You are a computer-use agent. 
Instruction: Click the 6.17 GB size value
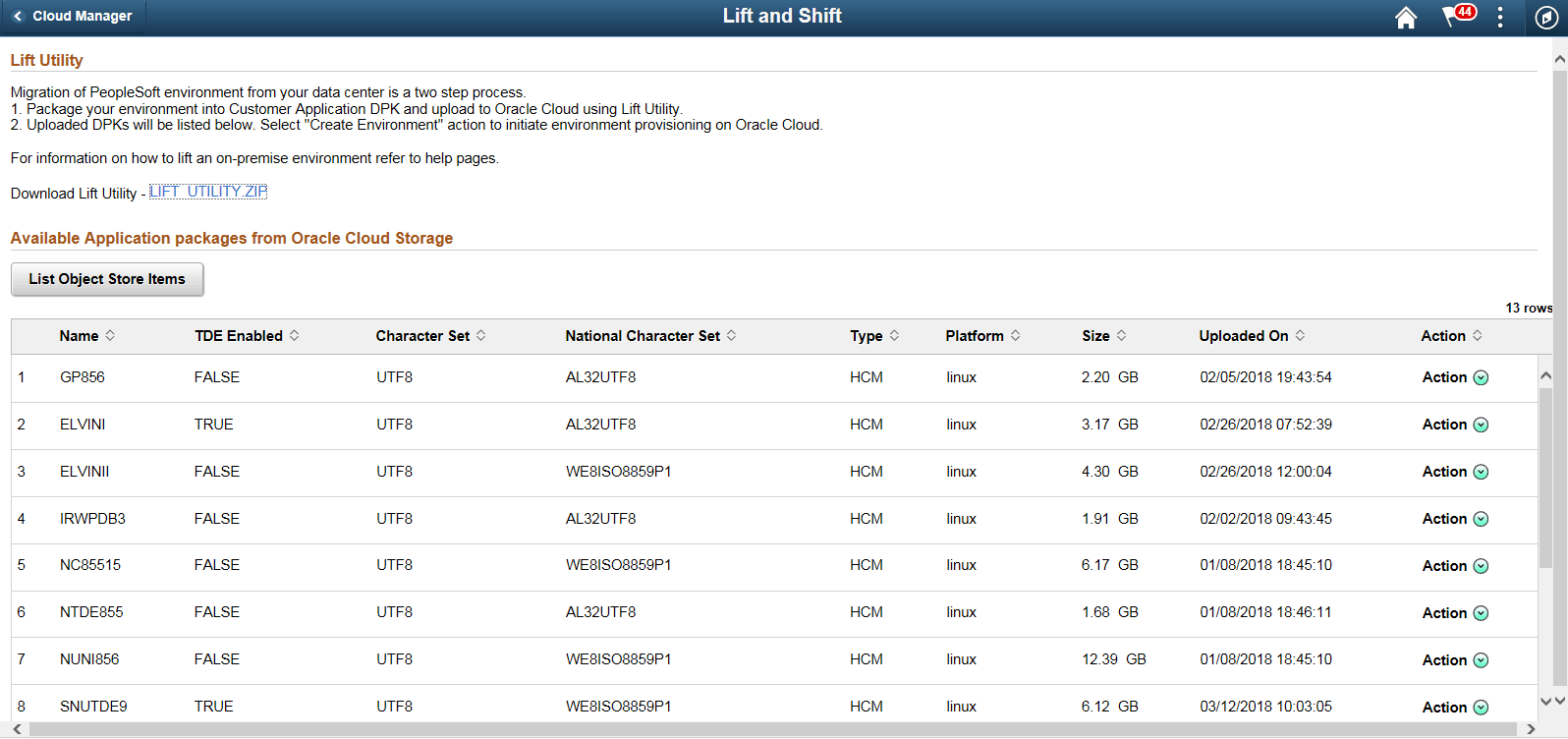1110,565
